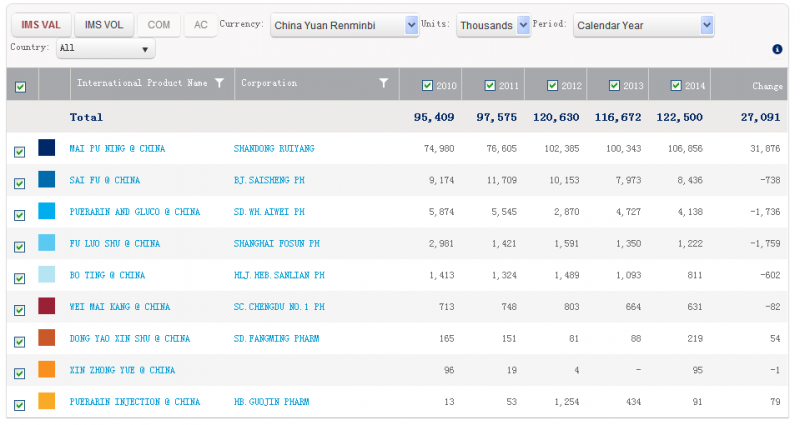The height and width of the screenshot is (425, 800).
Task: Open PUERARIN AND GLUCO @ CHINA link
Action: point(135,212)
